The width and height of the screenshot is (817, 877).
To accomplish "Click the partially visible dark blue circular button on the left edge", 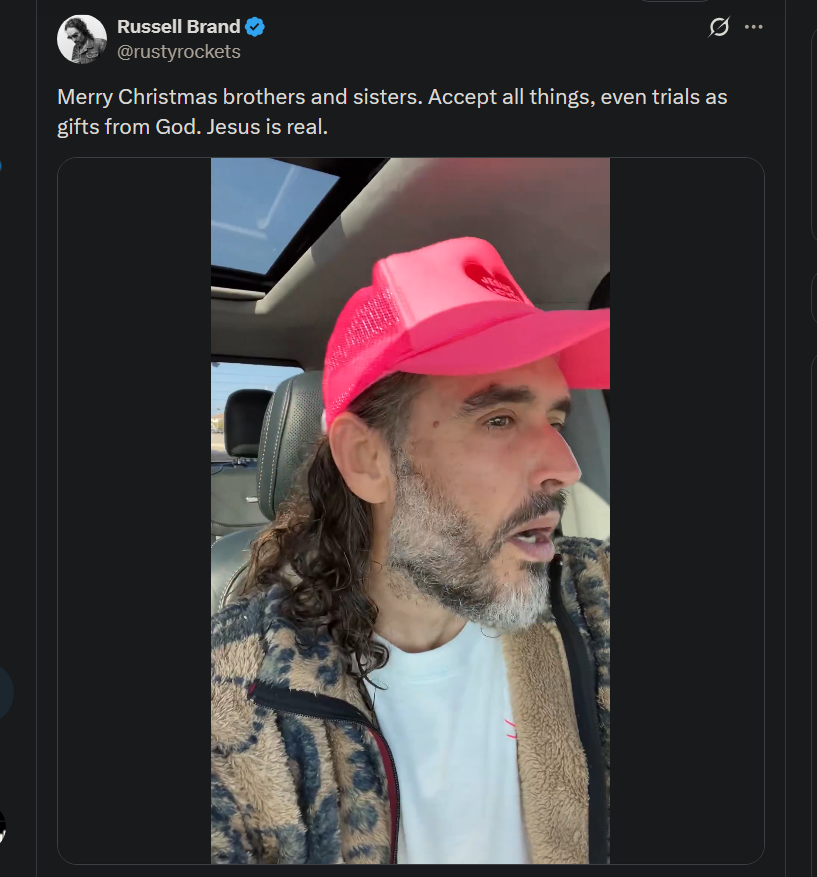I will pyautogui.click(x=5, y=693).
